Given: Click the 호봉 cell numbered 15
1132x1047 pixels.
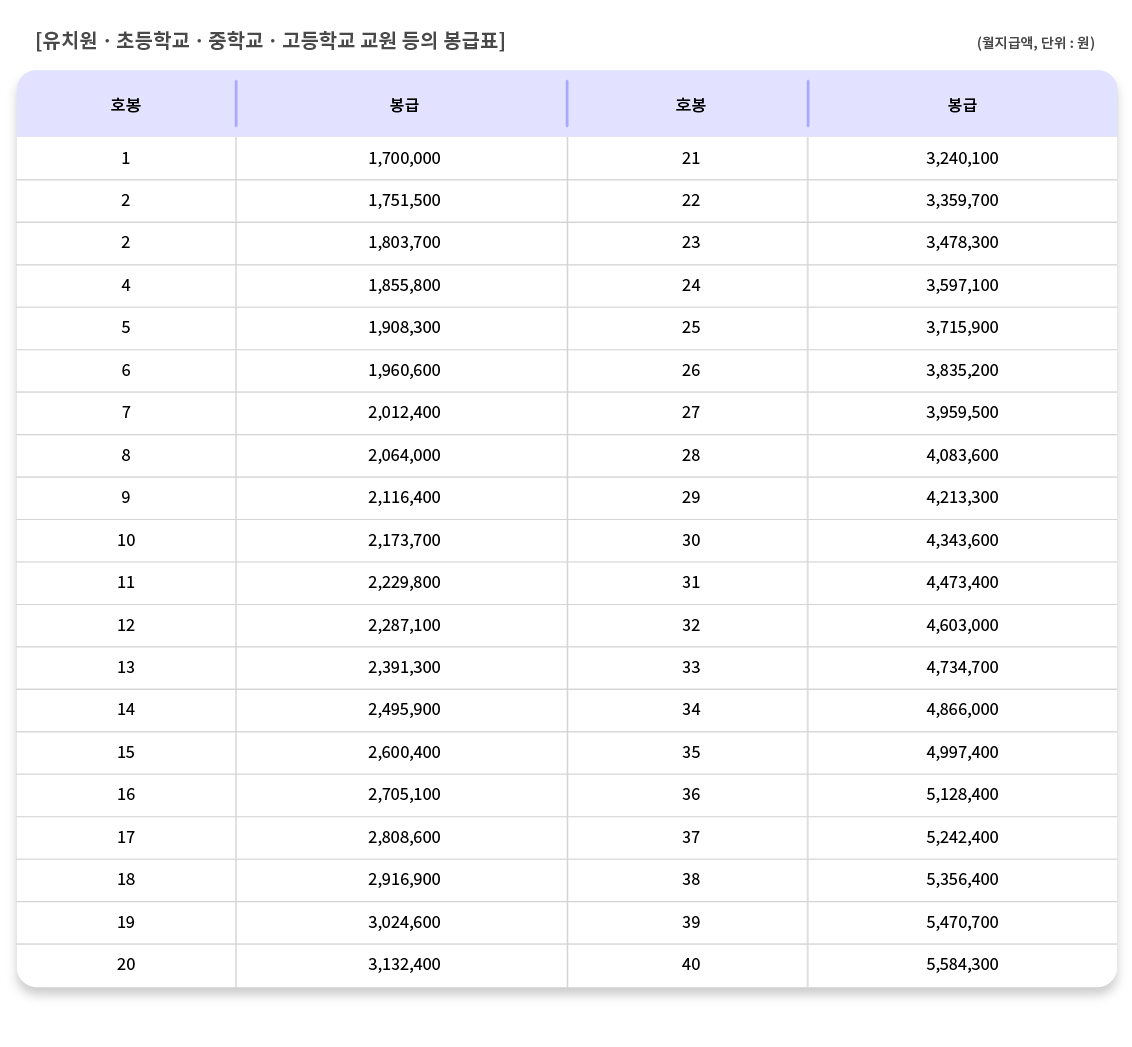Looking at the screenshot, I should [126, 752].
